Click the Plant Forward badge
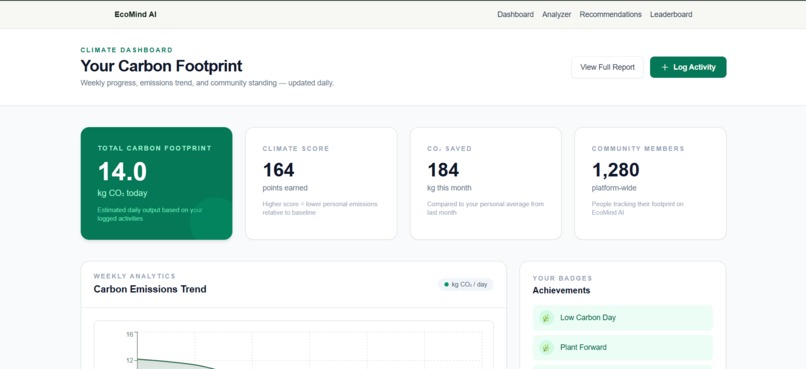Screen dimensions: 806x369 (622, 347)
